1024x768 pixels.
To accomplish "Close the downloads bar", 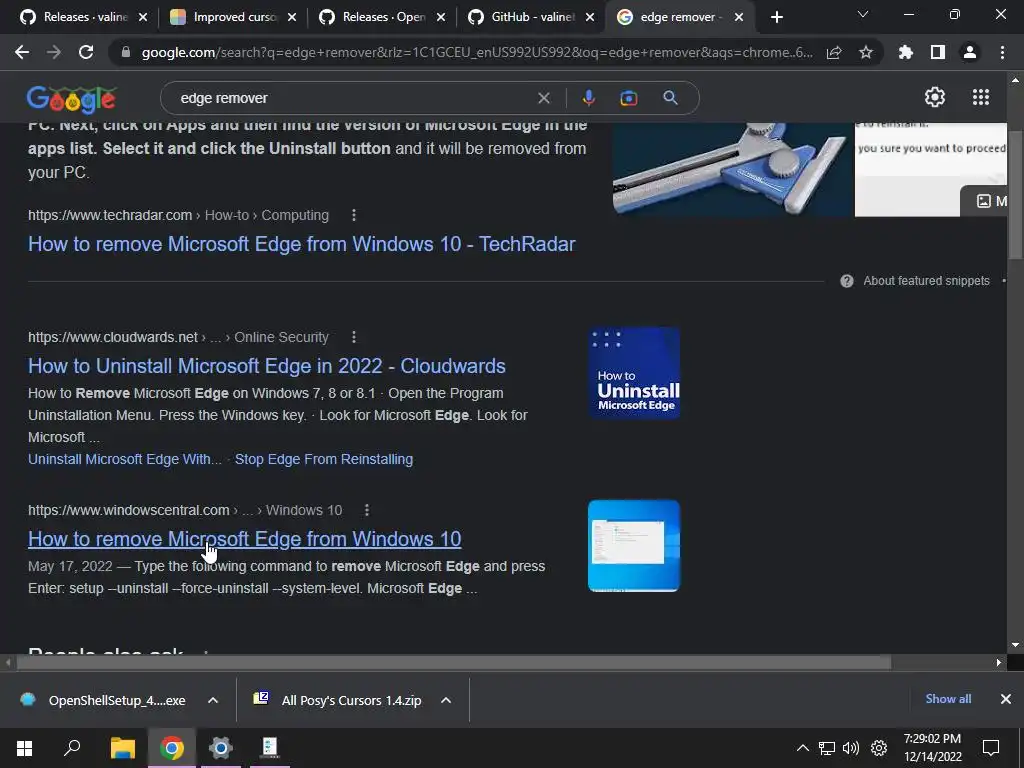I will [x=1006, y=699].
